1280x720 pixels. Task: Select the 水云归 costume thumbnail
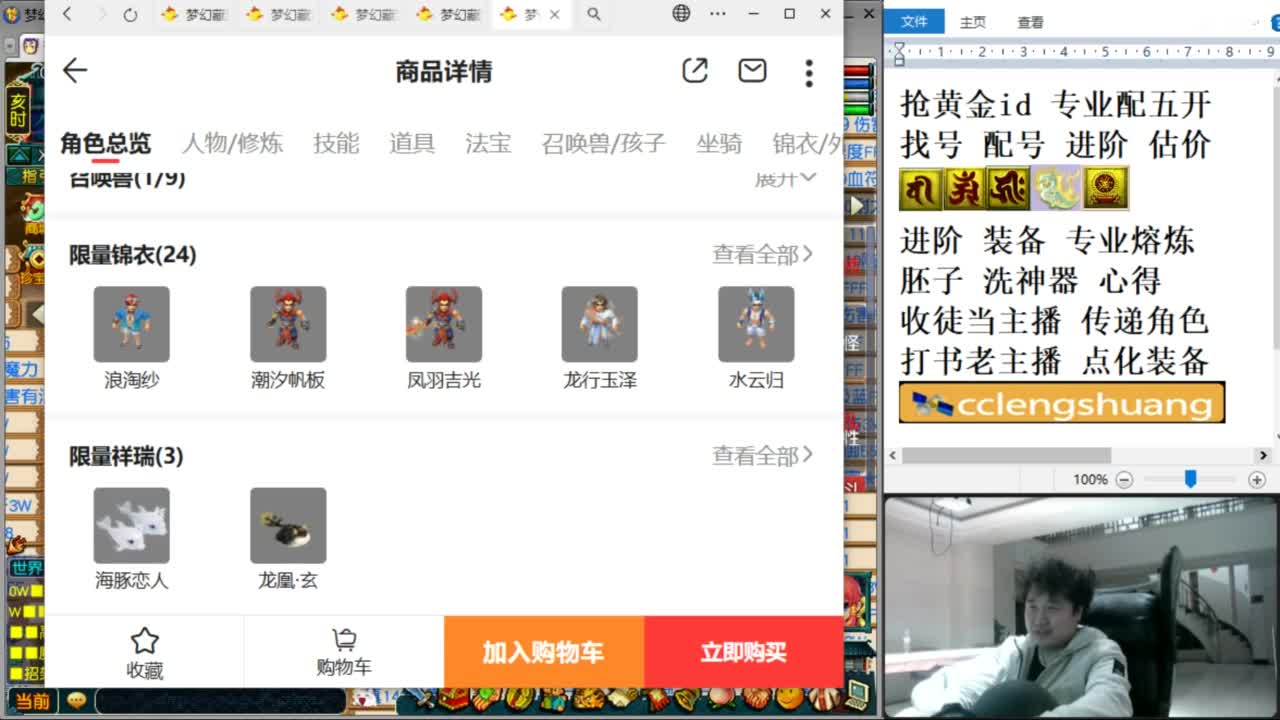click(756, 324)
